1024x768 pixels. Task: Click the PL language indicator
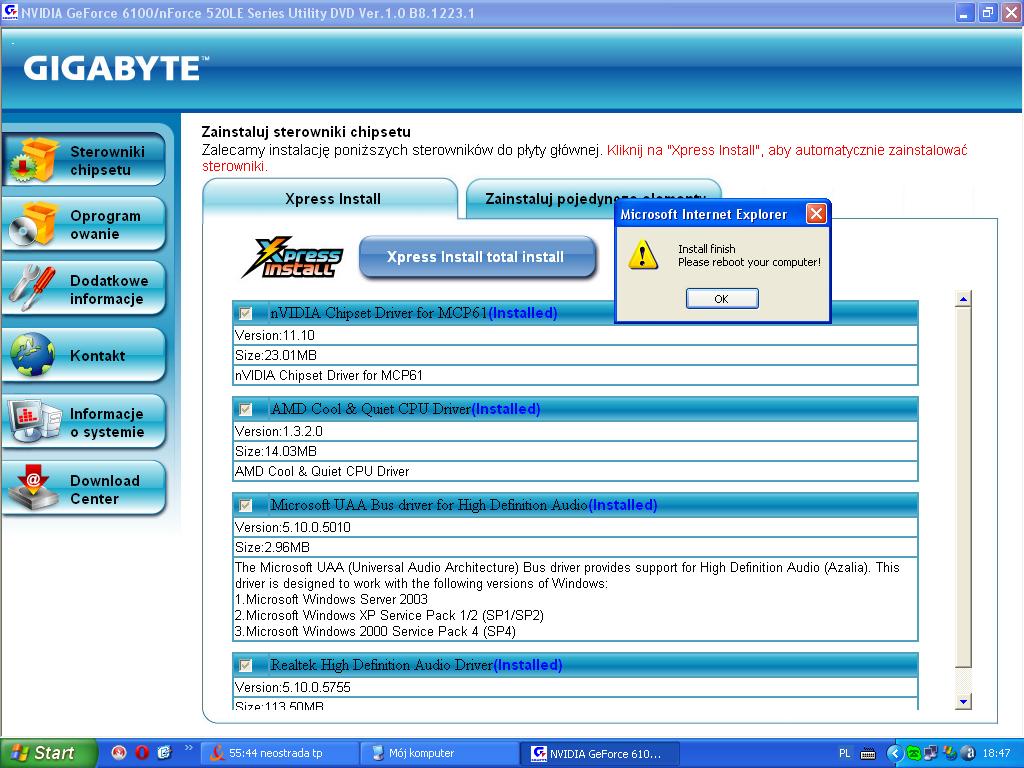(x=844, y=754)
